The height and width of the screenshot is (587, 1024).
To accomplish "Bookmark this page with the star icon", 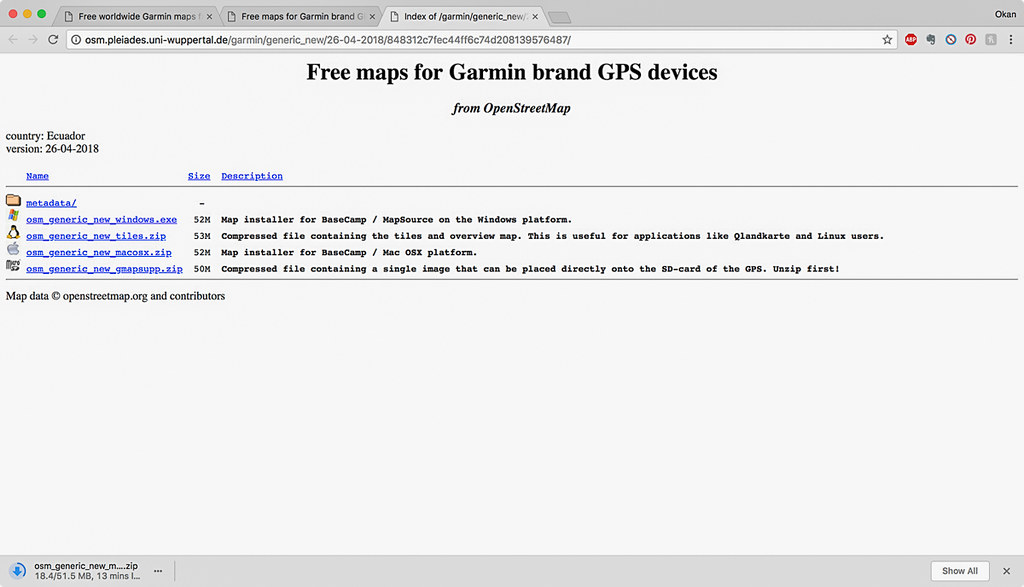I will (887, 40).
